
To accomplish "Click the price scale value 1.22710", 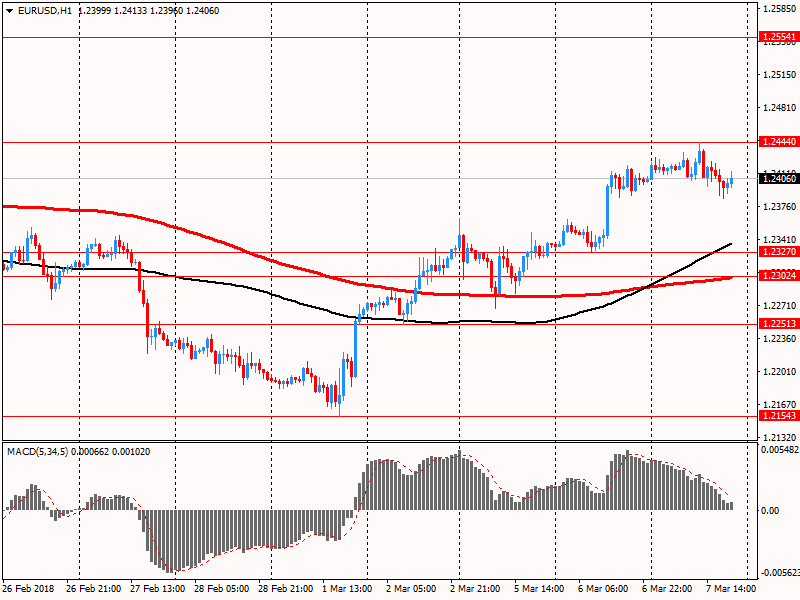I will [x=780, y=306].
